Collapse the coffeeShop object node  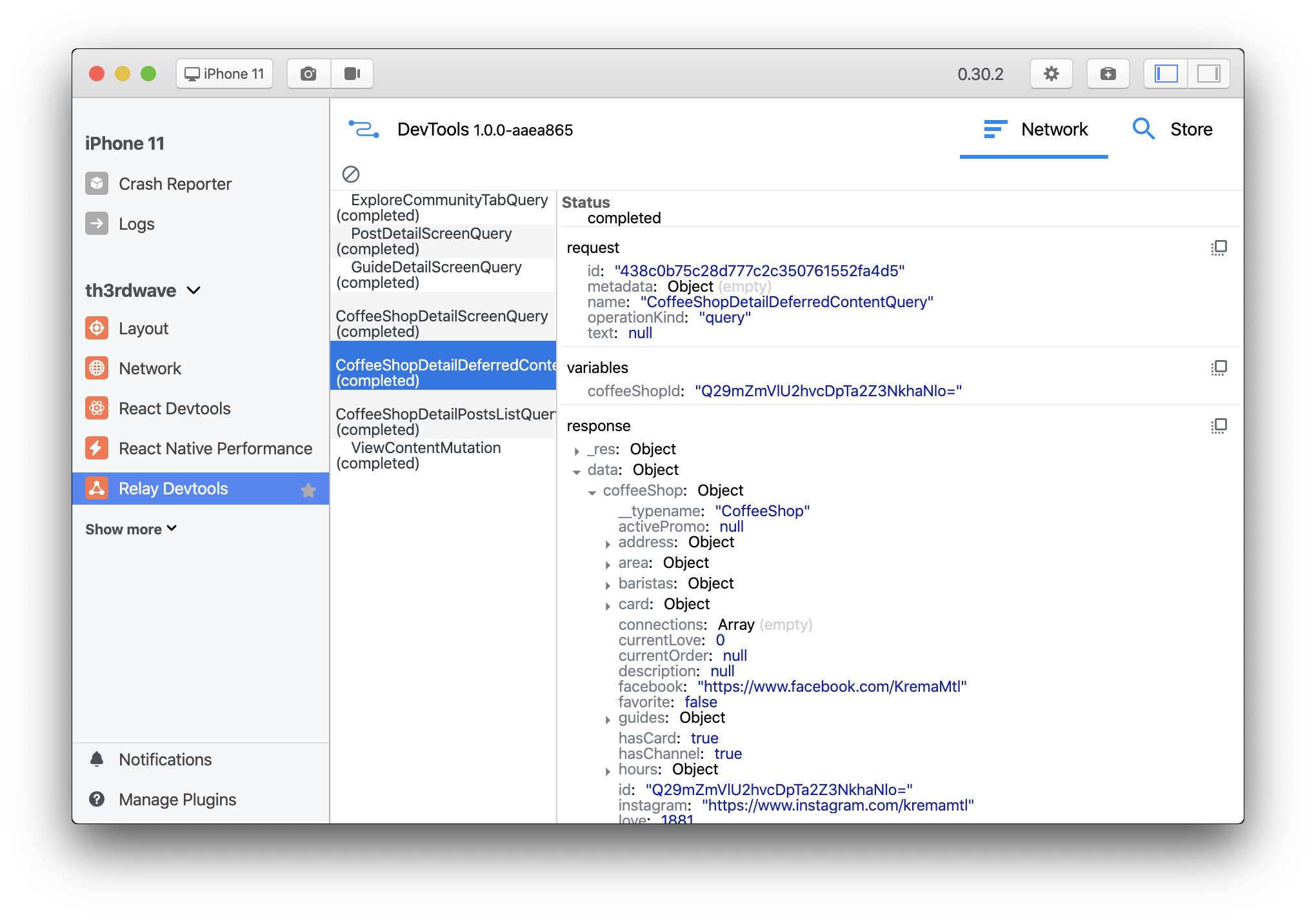pos(592,492)
